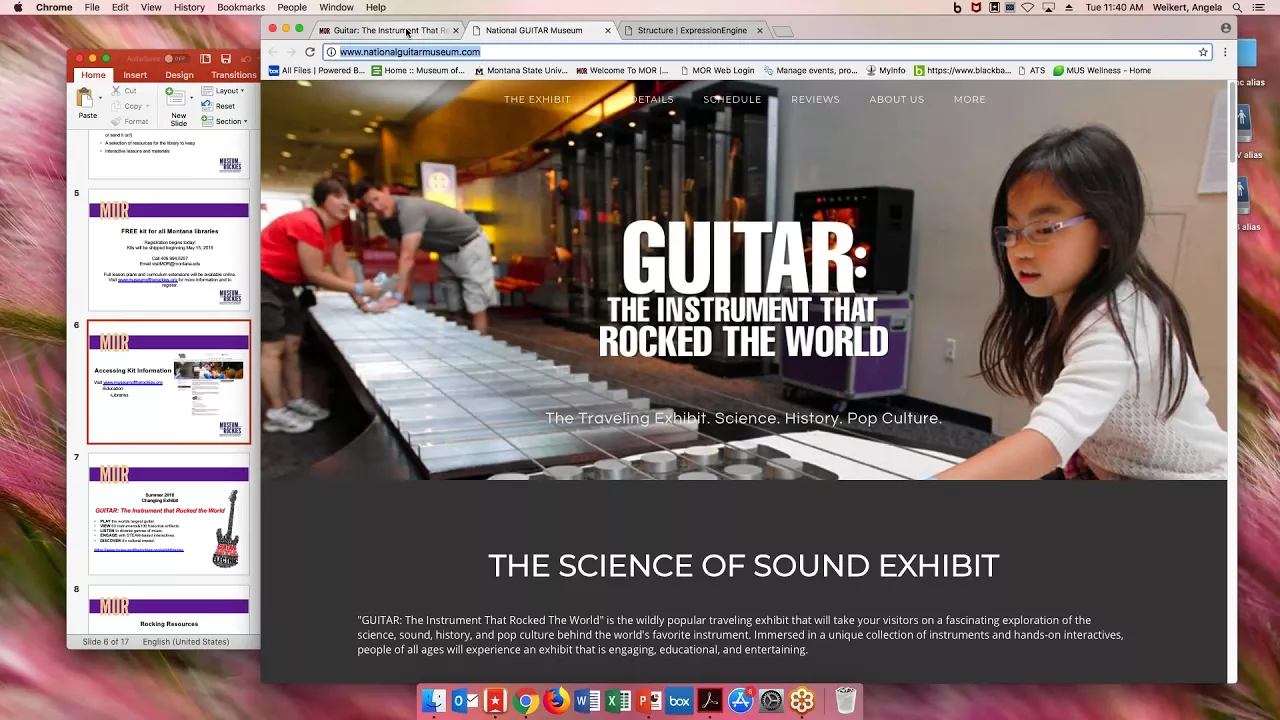Select slide 5 thumbnail in PowerPoint
Viewport: 1280px width, 720px height.
coord(169,250)
